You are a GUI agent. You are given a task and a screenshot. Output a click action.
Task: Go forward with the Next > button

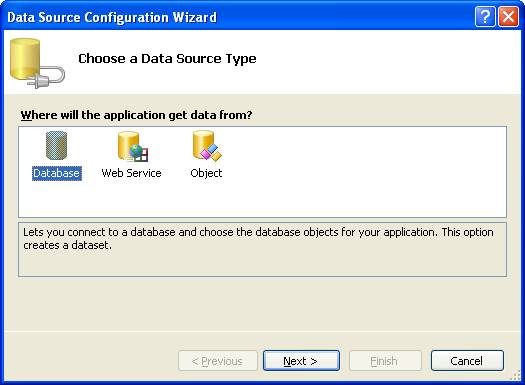301,361
